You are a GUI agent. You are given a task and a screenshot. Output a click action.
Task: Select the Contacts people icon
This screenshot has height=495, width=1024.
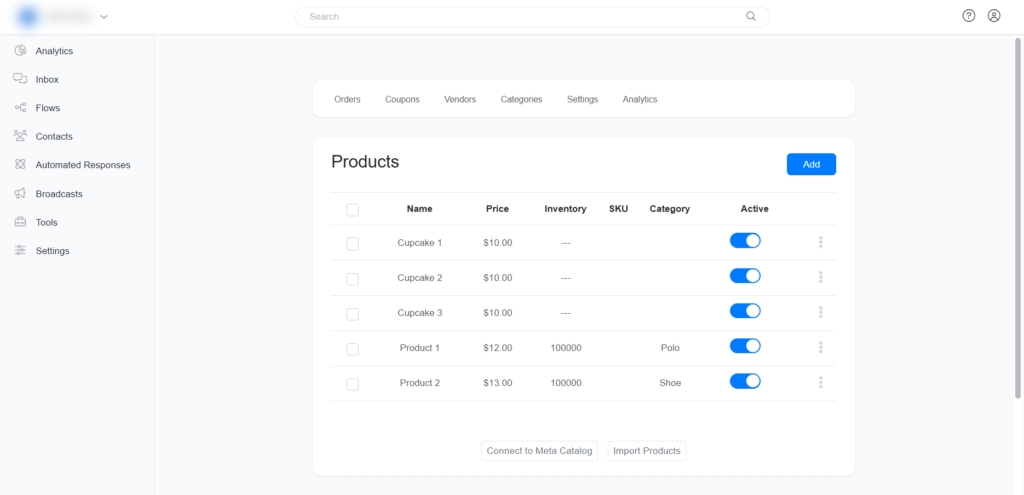(x=20, y=136)
